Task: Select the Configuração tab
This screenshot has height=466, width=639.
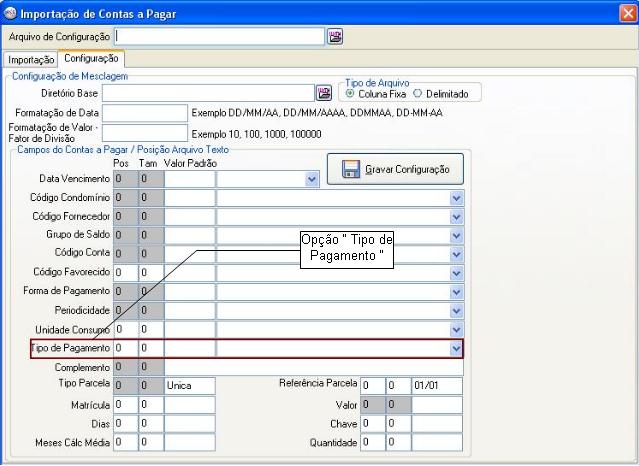Action: [91, 60]
